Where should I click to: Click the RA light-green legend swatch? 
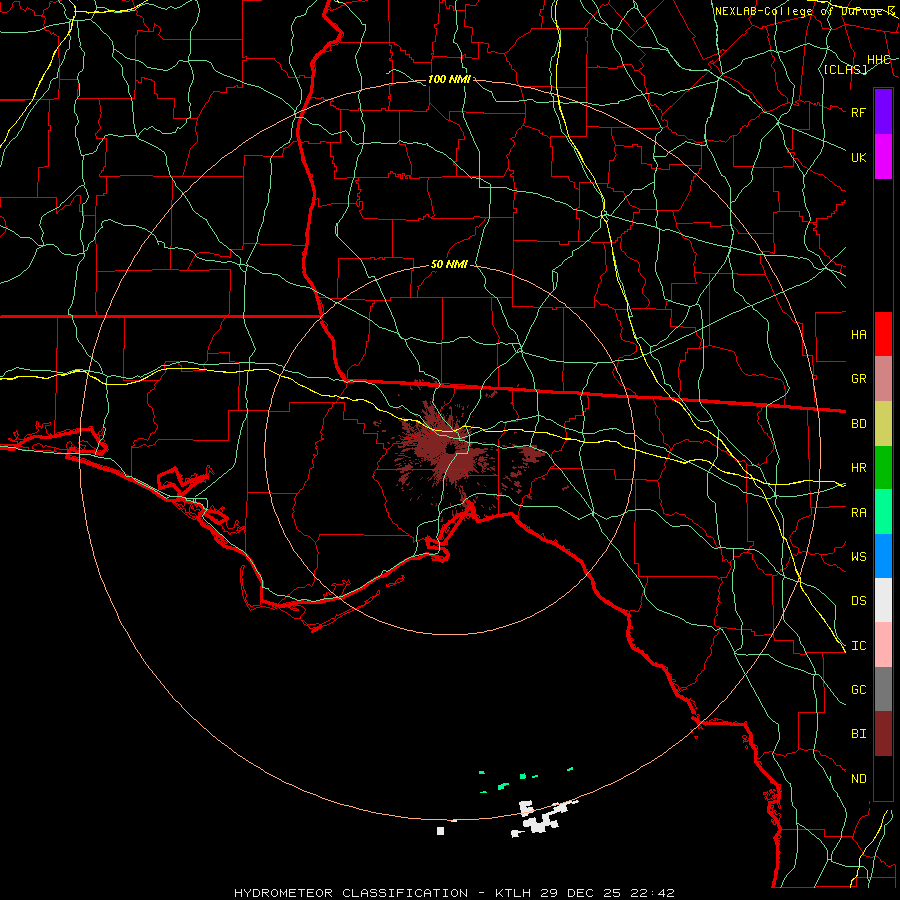pyautogui.click(x=883, y=512)
